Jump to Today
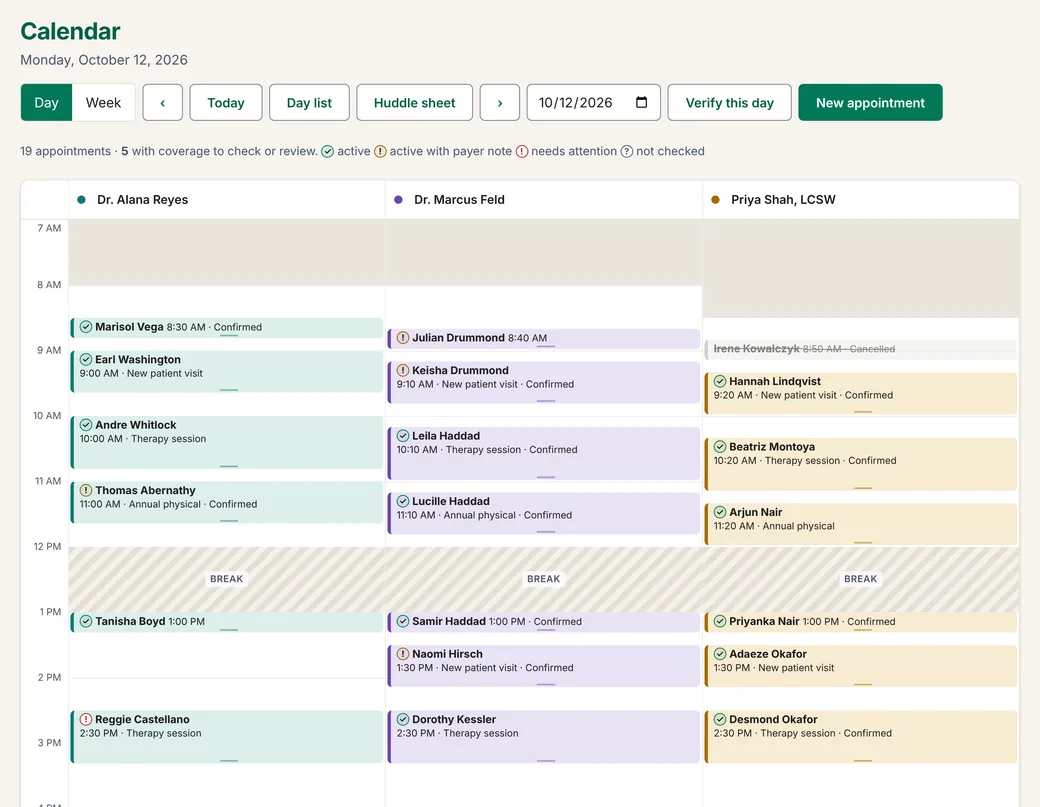Screen dimensions: 1040x807 point(226,103)
